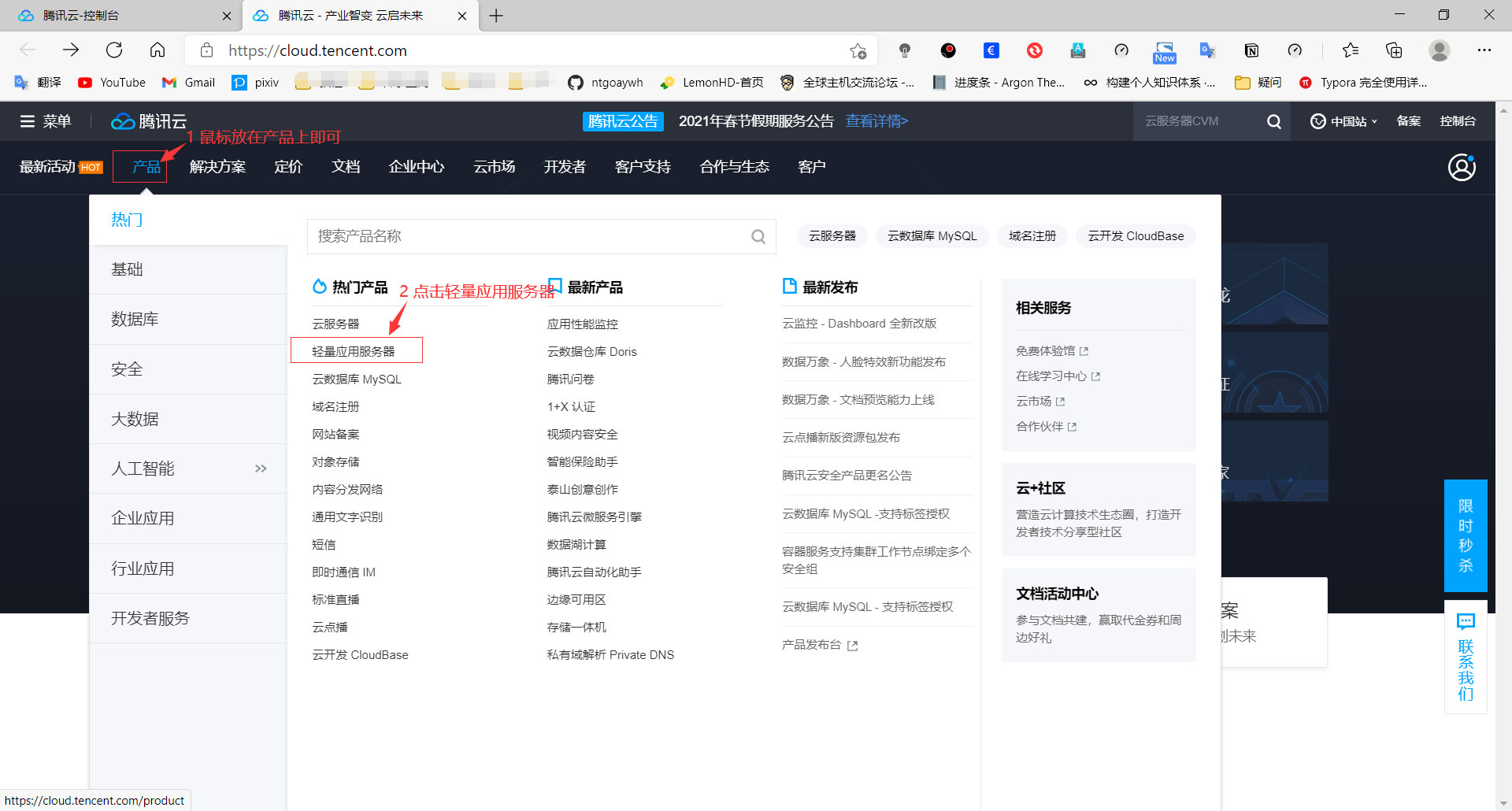Select 解决方案 in navigation bar
This screenshot has height=811, width=1512.
coord(217,167)
